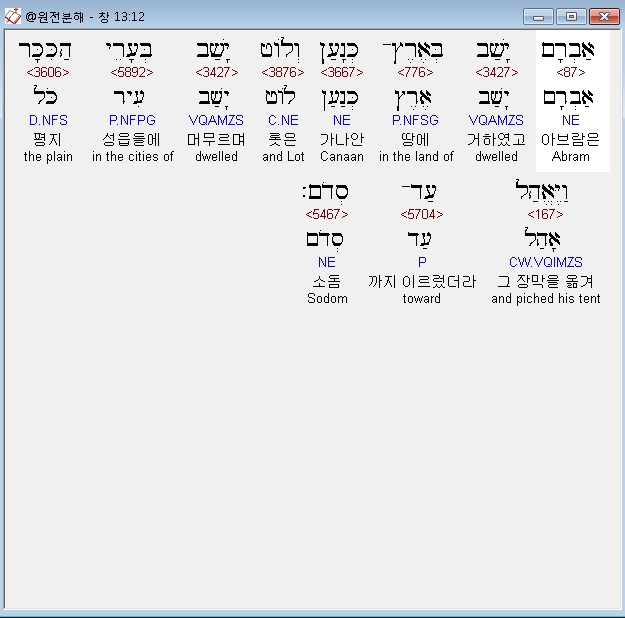The height and width of the screenshot is (618, 625).
Task: Click the English gloss 'toward'
Action: (x=421, y=298)
